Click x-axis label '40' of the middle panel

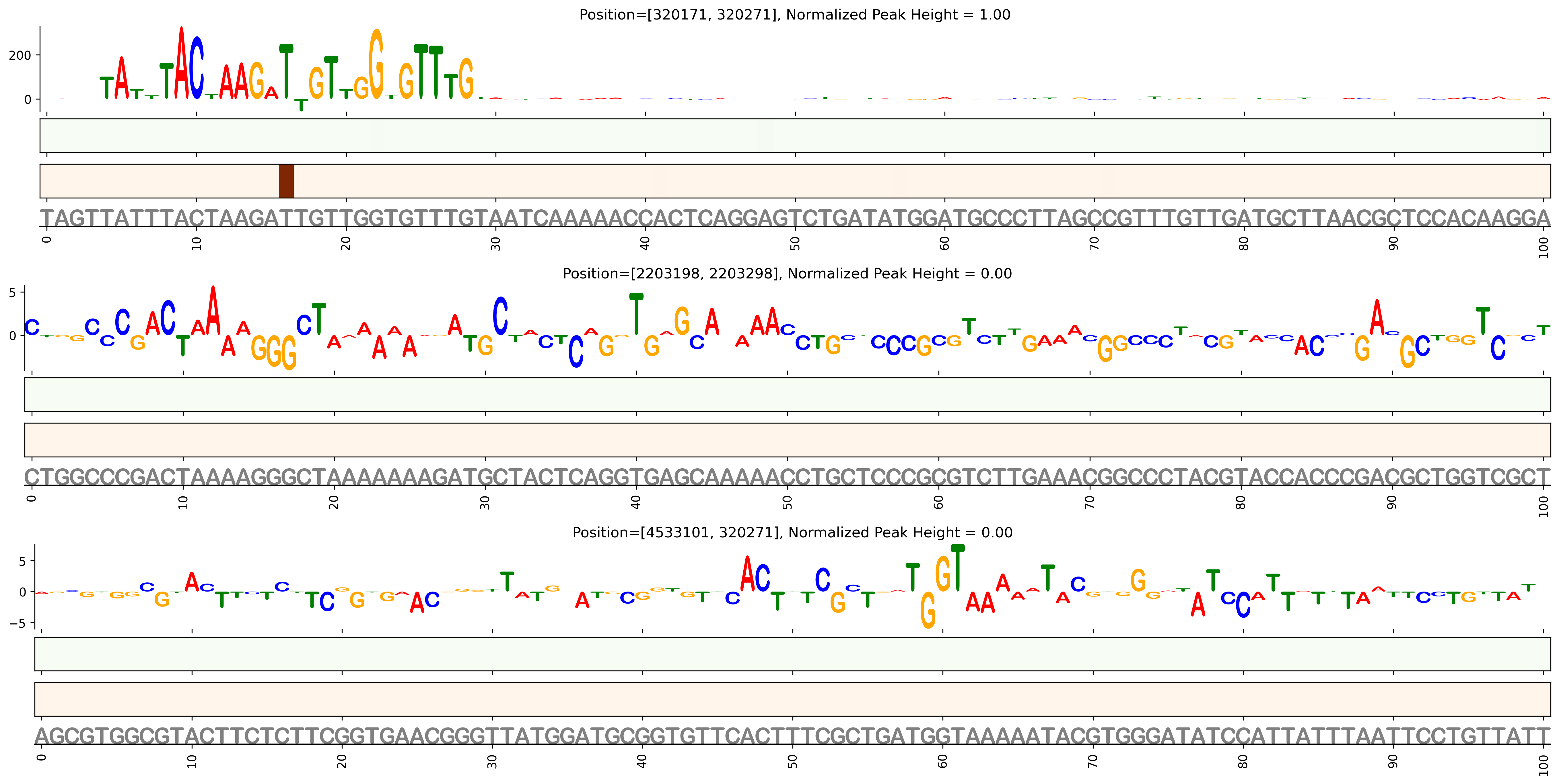coord(636,503)
